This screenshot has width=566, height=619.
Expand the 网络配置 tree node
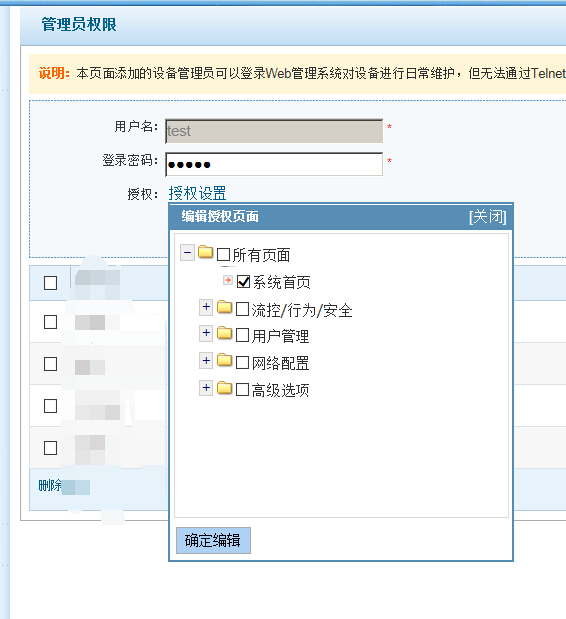coord(206,360)
